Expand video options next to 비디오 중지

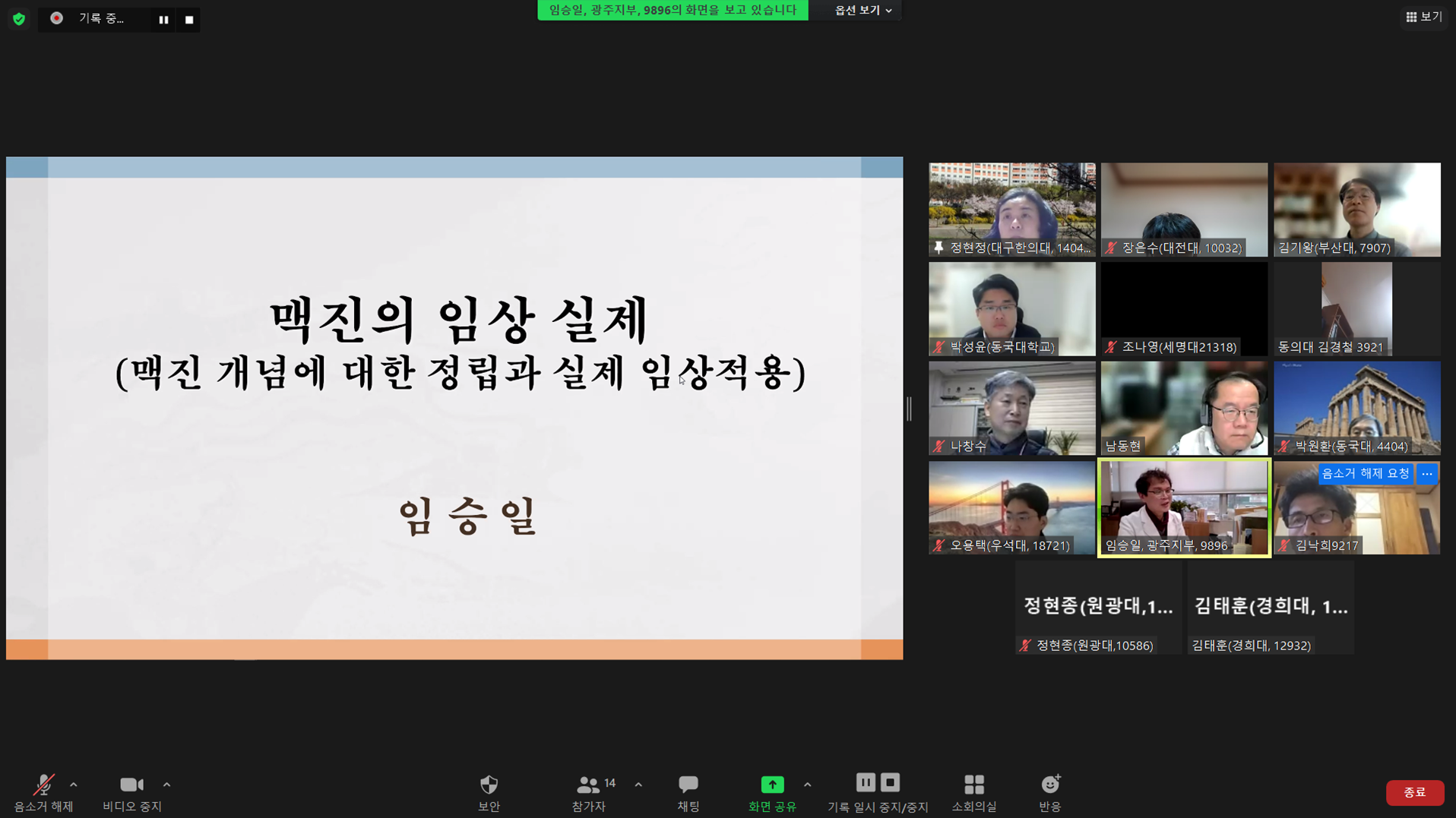coord(166,785)
